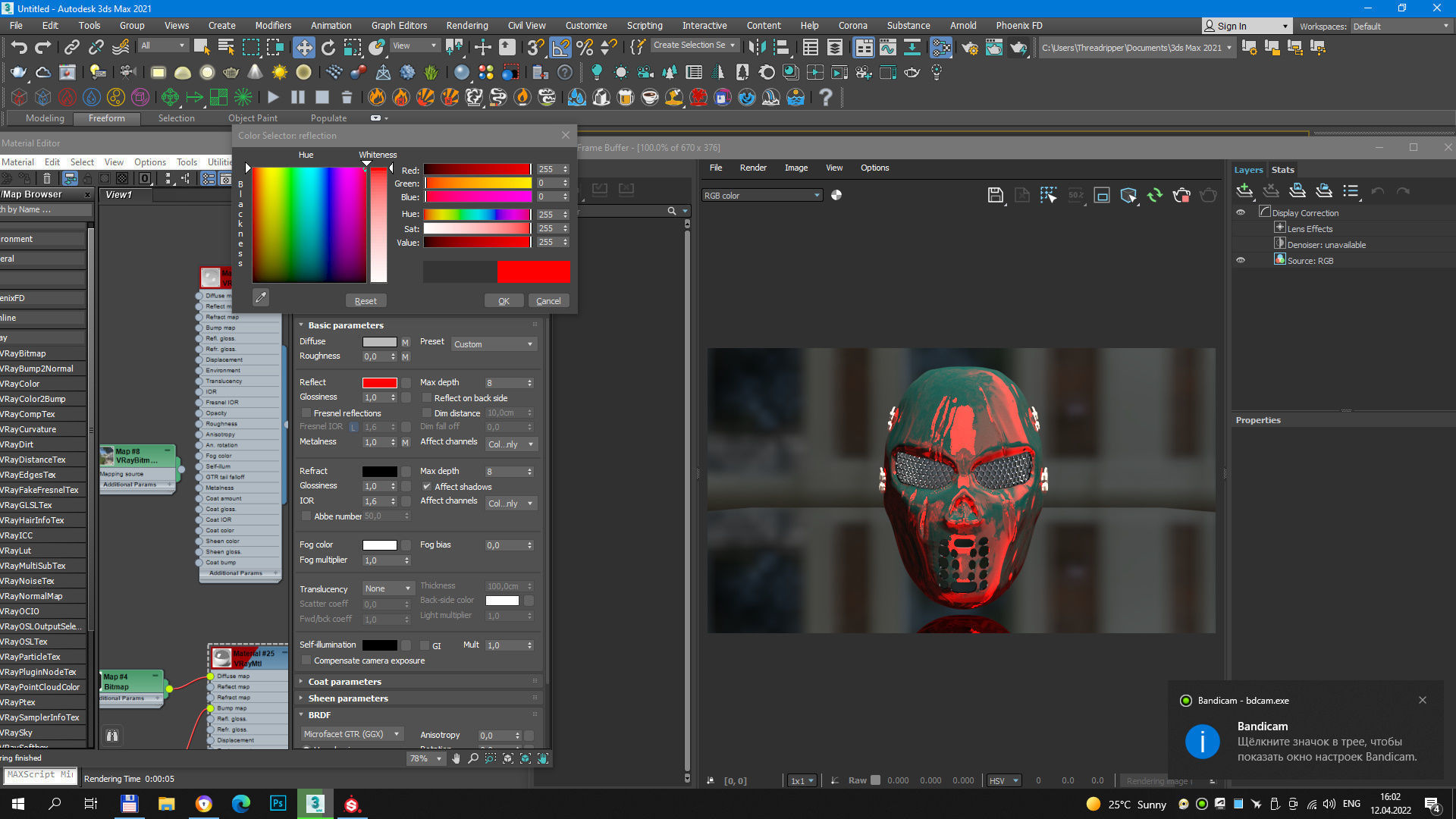
Task: Click the Redo arrow in main toolbar
Action: point(43,48)
